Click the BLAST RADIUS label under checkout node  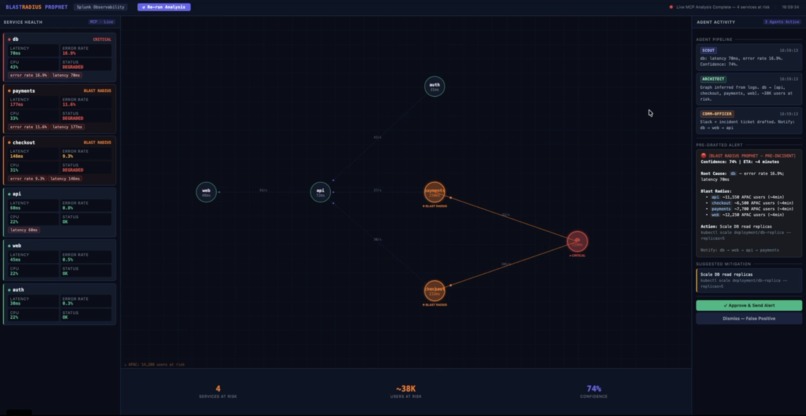[x=434, y=304]
